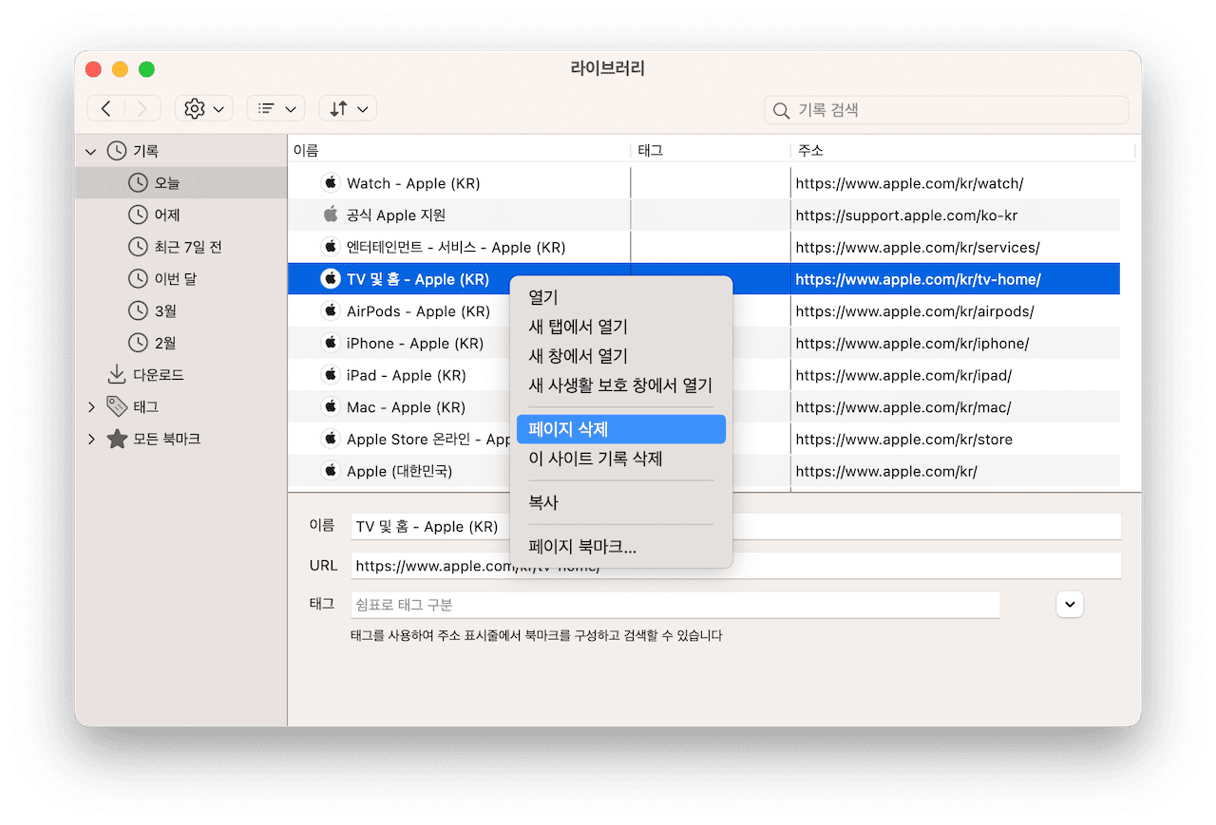Choose 페이지 북마크... from context menu
The image size is (1216, 825).
[621, 546]
